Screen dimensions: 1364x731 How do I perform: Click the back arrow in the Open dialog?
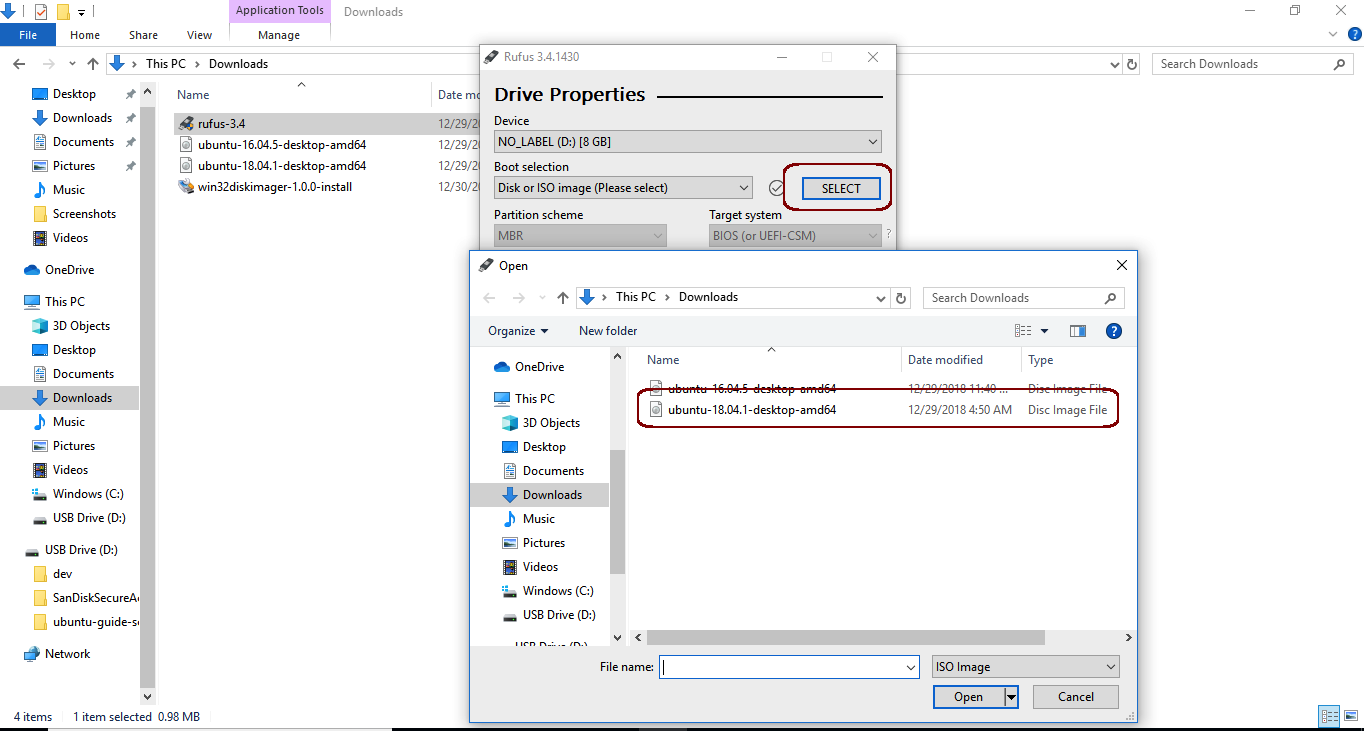(489, 298)
